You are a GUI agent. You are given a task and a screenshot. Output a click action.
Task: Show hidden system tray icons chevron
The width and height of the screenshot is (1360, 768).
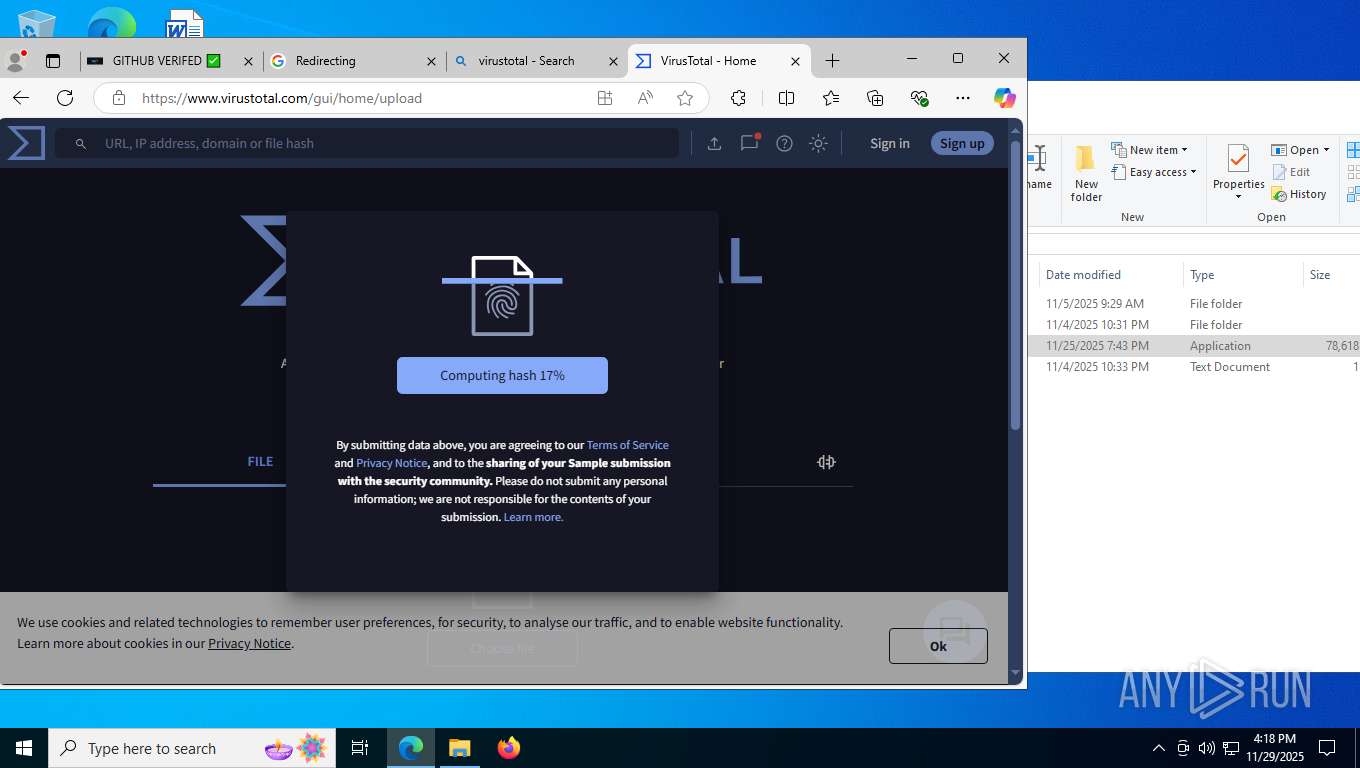click(x=1159, y=748)
